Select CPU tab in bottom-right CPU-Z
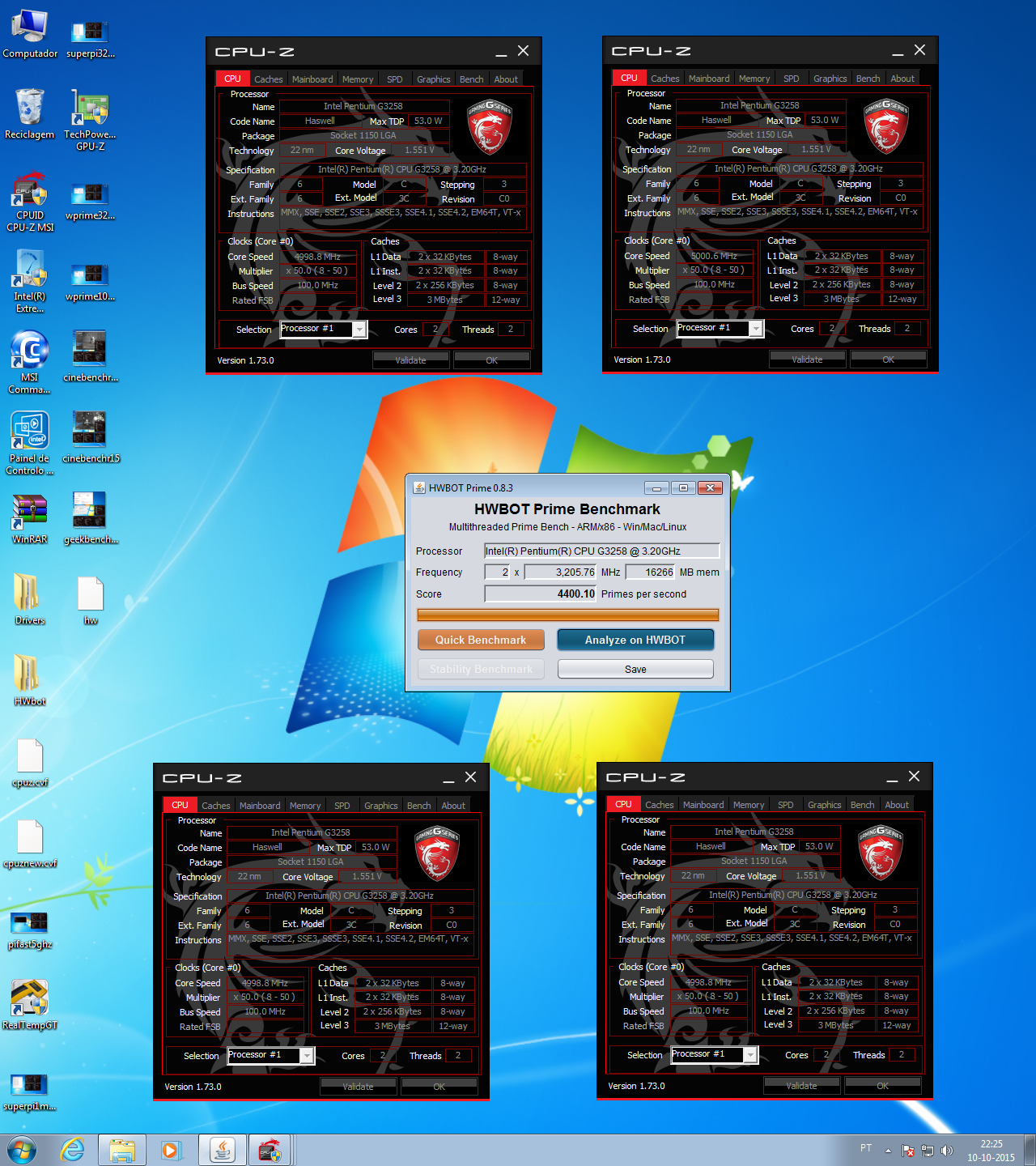1036x1166 pixels. pos(623,804)
